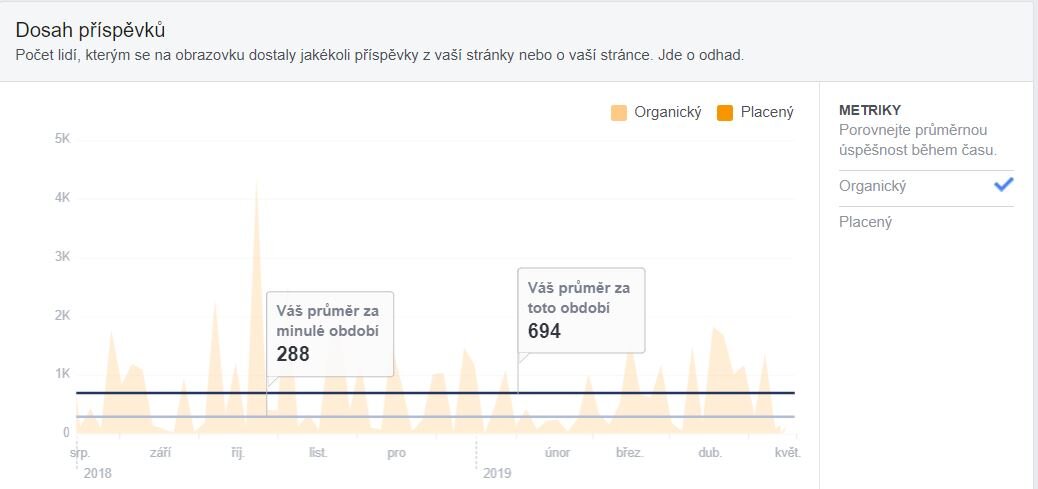The width and height of the screenshot is (1038, 489).
Task: Click the current period average tooltip showing 694
Action: point(580,309)
